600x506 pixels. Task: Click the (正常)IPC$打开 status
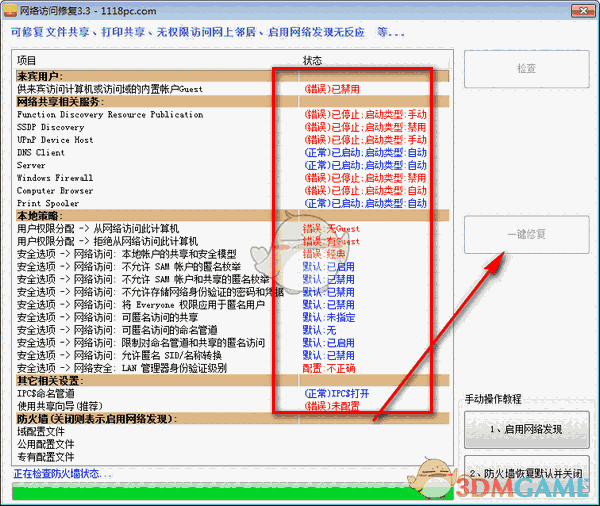coord(337,393)
